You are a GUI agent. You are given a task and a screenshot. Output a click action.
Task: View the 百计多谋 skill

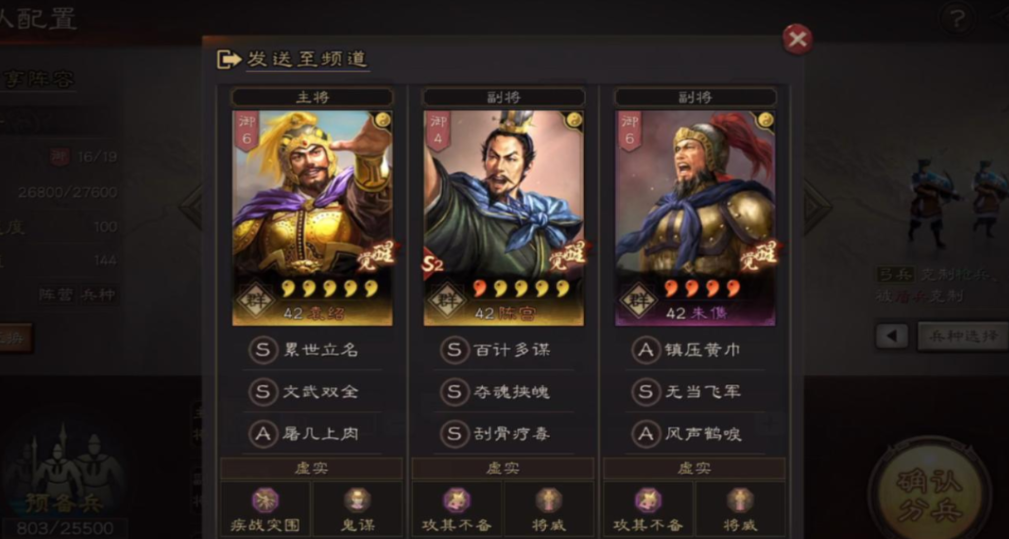click(x=504, y=351)
